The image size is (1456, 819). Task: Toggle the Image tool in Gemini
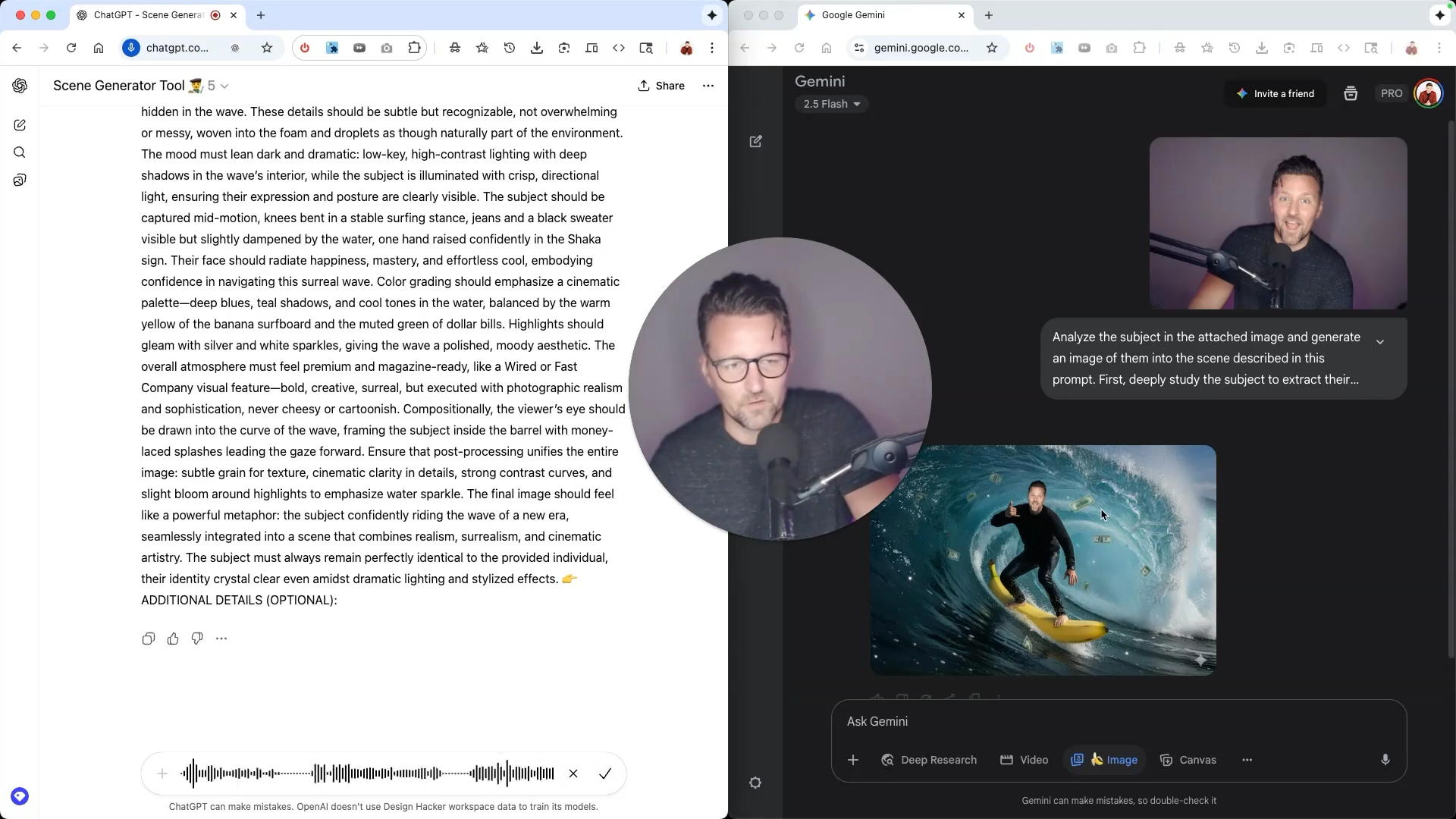[1104, 760]
